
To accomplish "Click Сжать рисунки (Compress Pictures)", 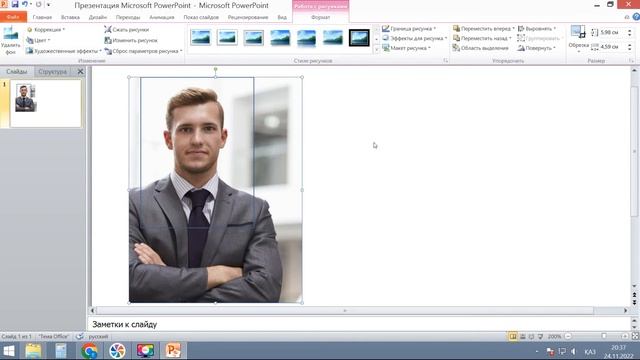I will point(127,30).
